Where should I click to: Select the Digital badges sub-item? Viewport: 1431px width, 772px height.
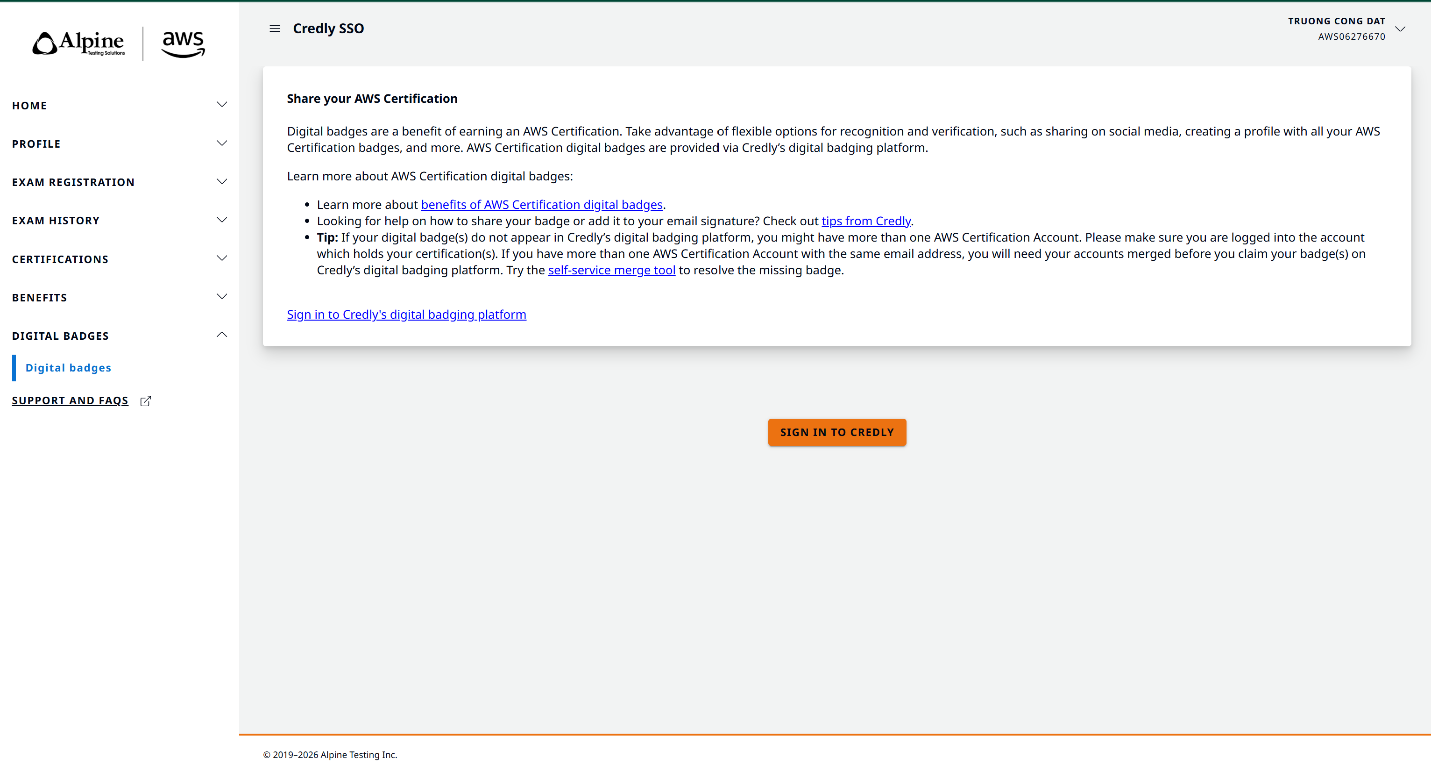tap(69, 368)
